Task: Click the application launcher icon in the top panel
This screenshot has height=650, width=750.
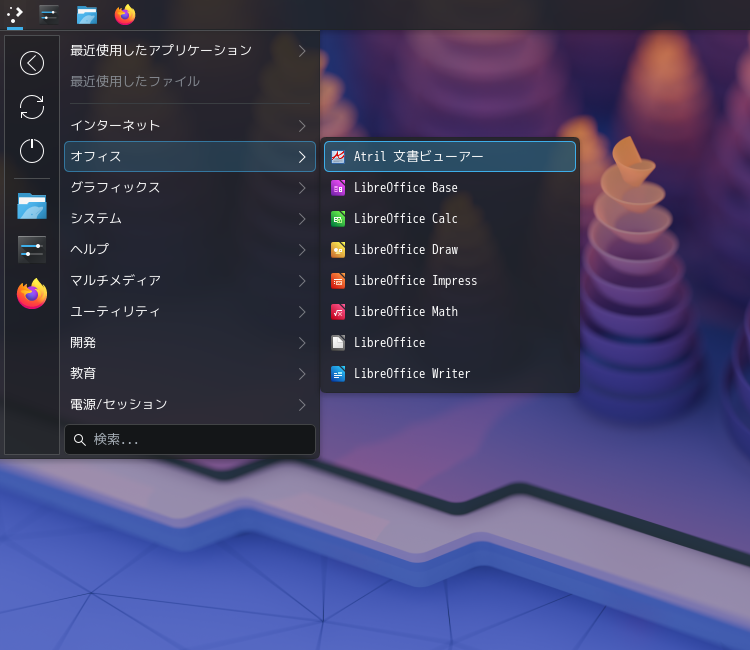Action: click(15, 15)
